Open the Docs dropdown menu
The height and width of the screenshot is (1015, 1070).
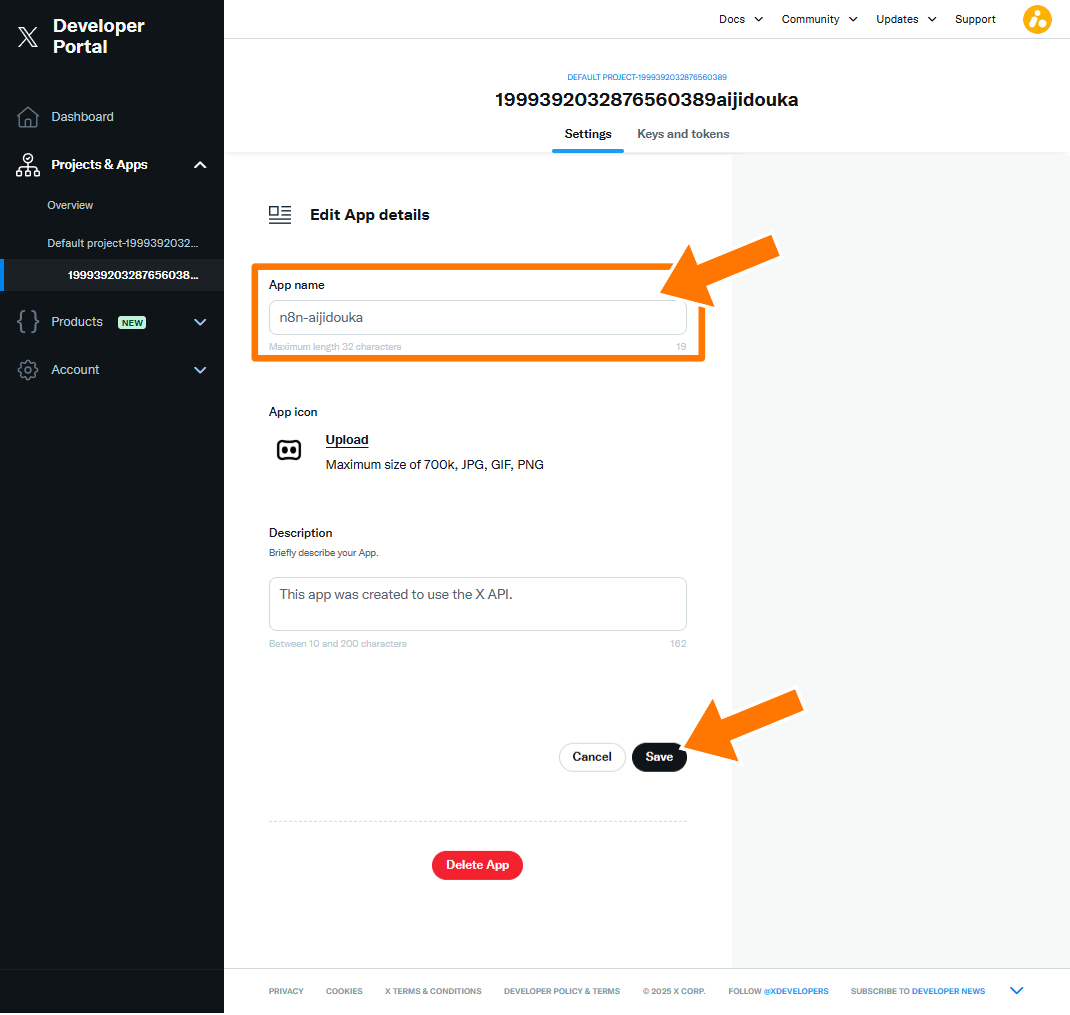pos(741,19)
